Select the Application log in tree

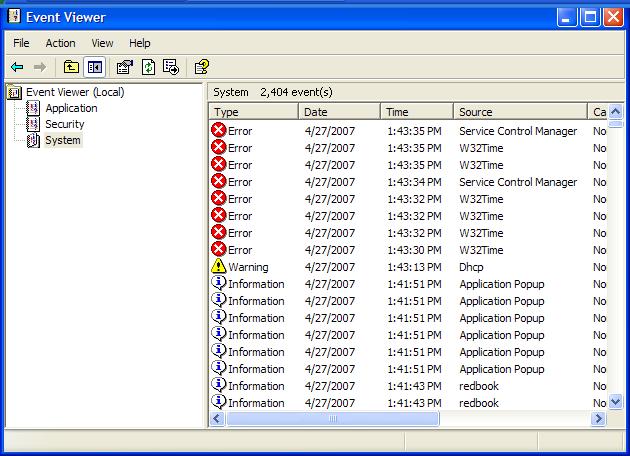[x=71, y=108]
